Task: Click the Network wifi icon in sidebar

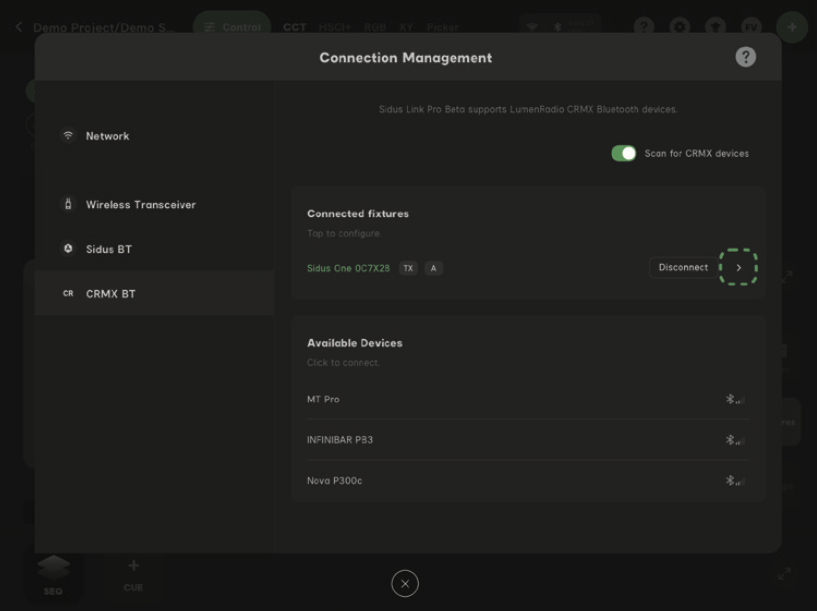Action: pos(68,136)
